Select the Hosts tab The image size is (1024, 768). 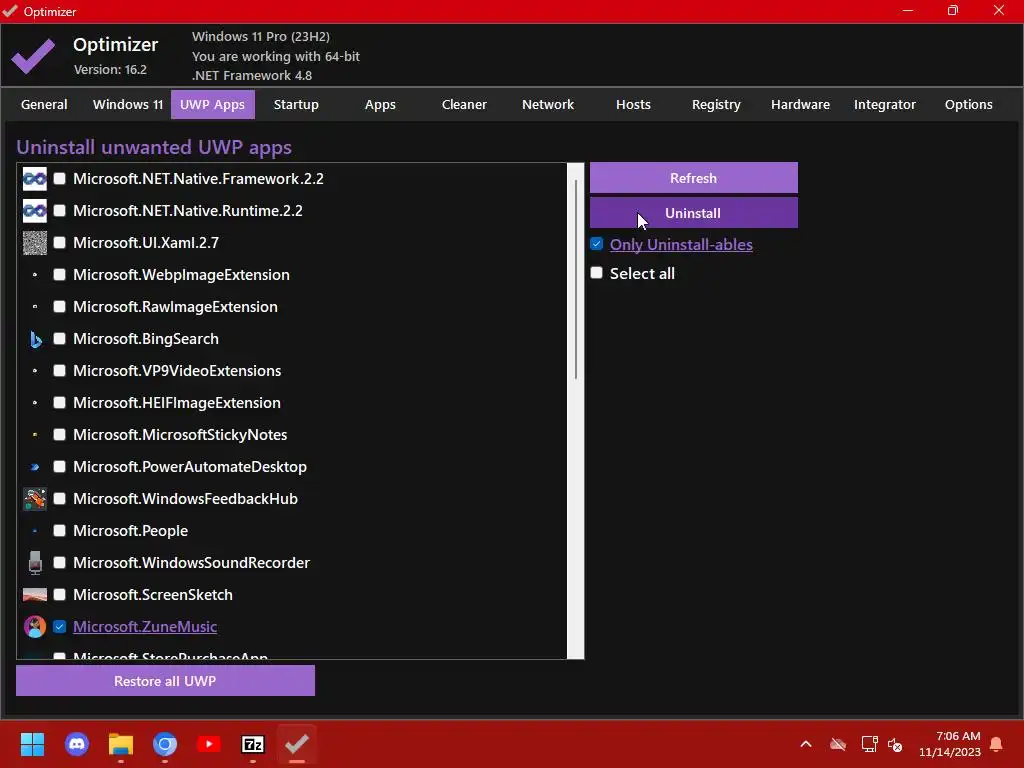point(633,104)
